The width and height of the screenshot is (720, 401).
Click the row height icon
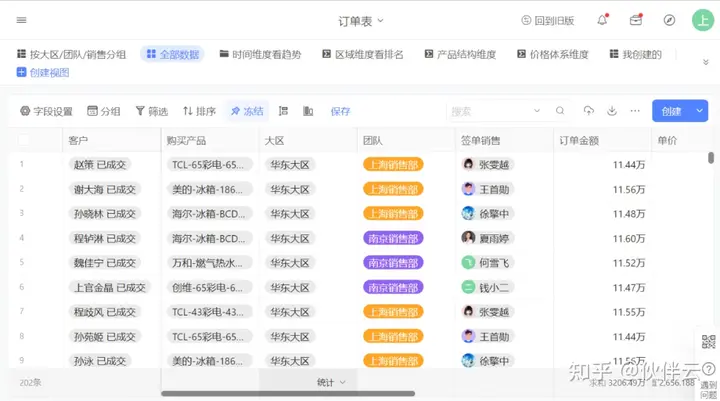(284, 111)
